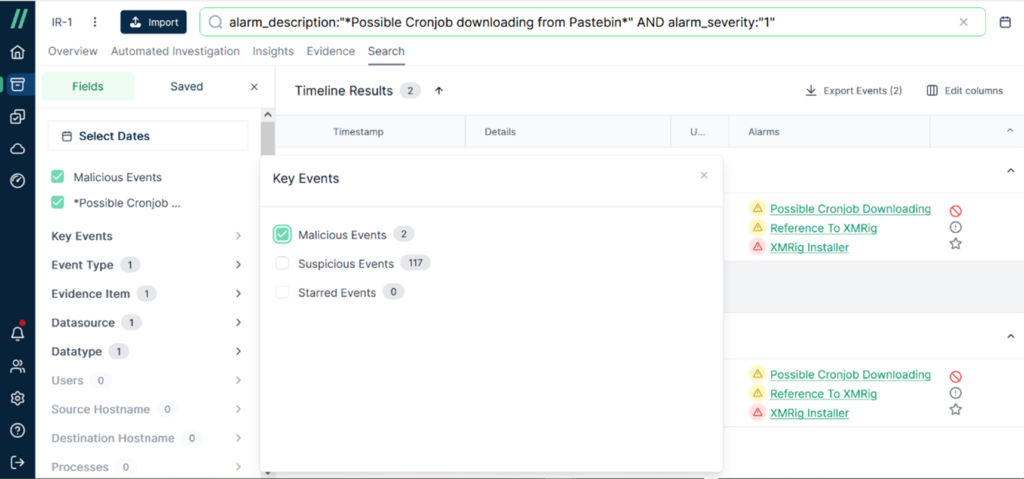Star the first timeline event

pyautogui.click(x=955, y=244)
